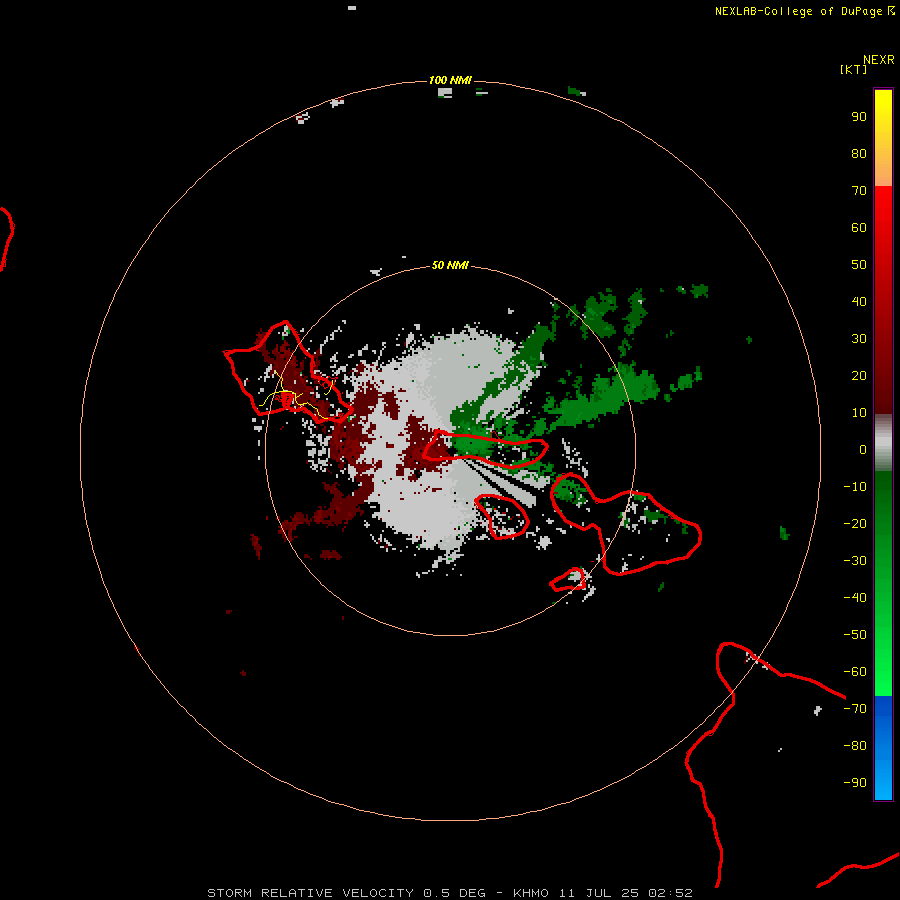Click the 80 value on velocity scale
This screenshot has width=900, height=900.
click(x=859, y=153)
